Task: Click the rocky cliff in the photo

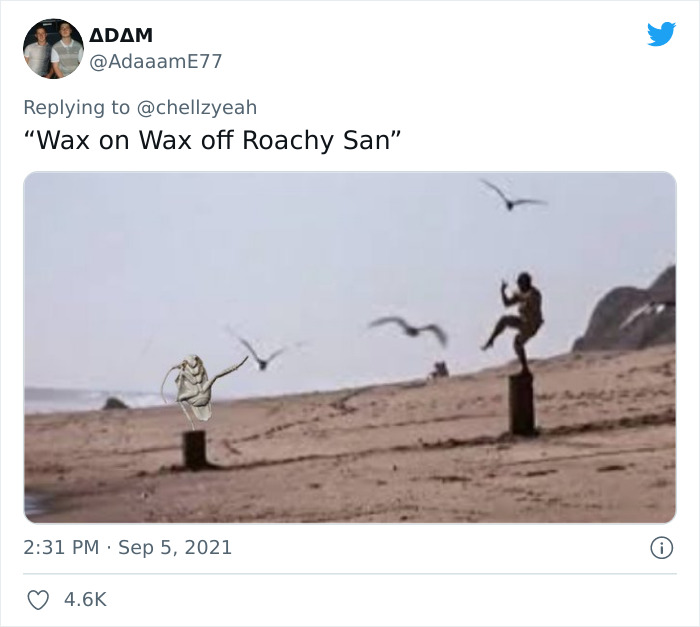Action: tap(627, 313)
